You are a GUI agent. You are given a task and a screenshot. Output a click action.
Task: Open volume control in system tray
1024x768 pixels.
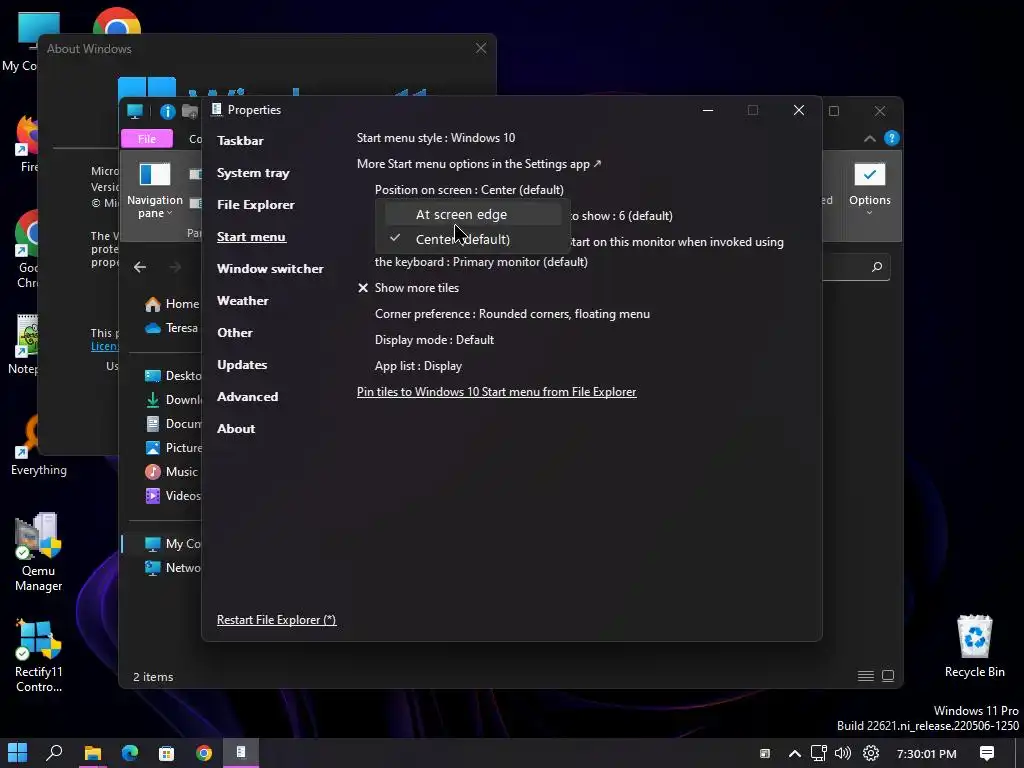click(842, 754)
